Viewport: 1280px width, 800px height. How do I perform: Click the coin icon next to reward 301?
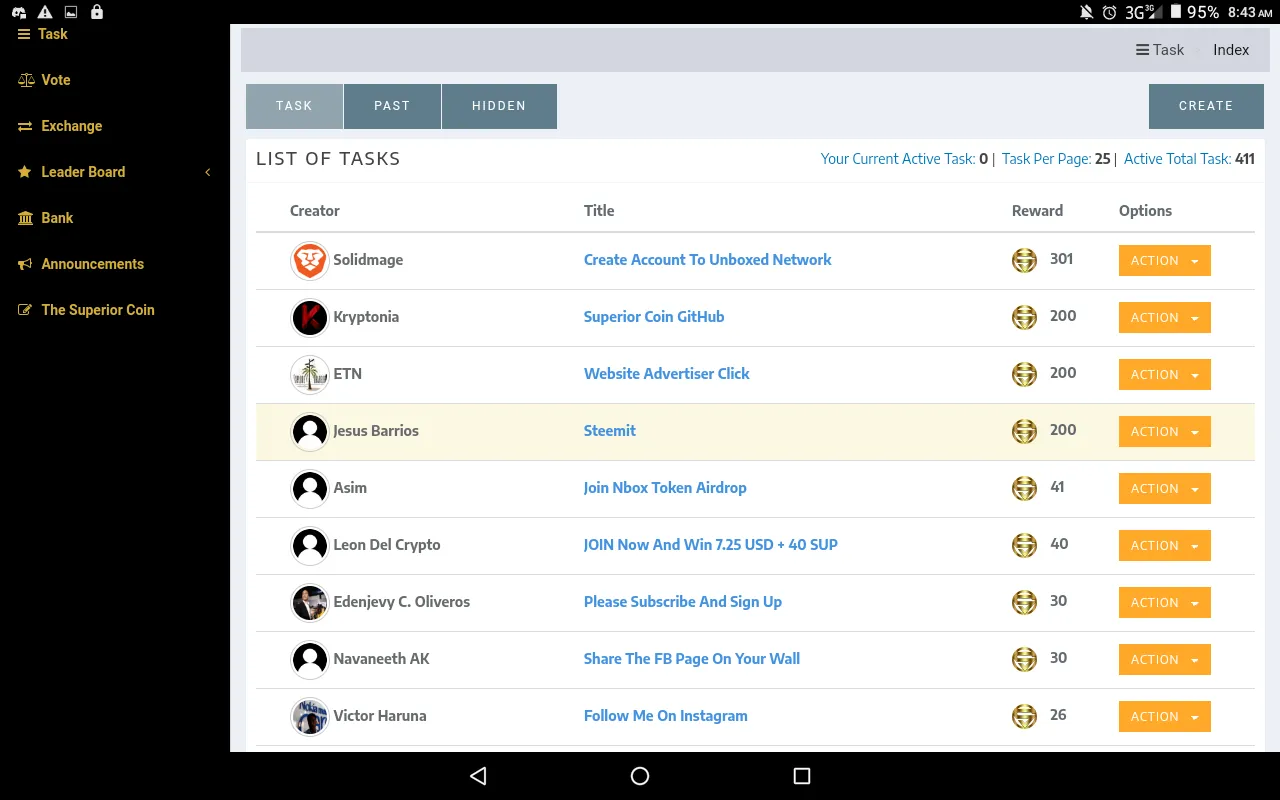(1024, 260)
